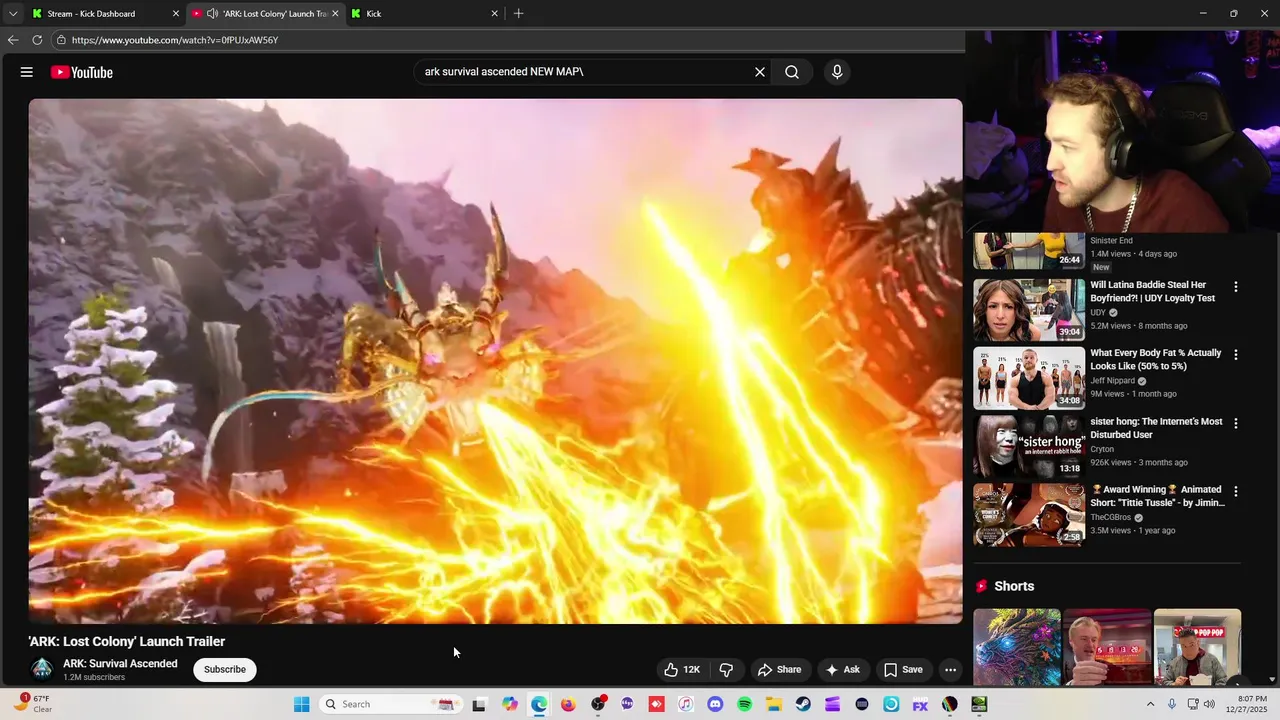
Task: Open the TheCGBros channel name
Action: point(1110,518)
